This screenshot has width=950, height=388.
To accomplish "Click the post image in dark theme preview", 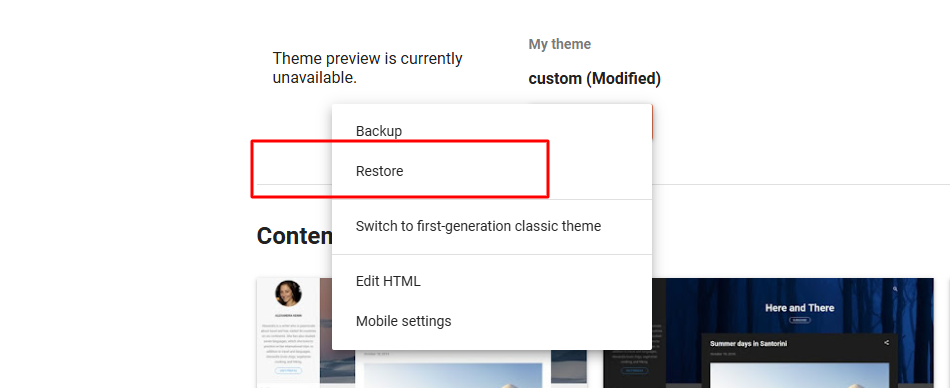I will 799,375.
